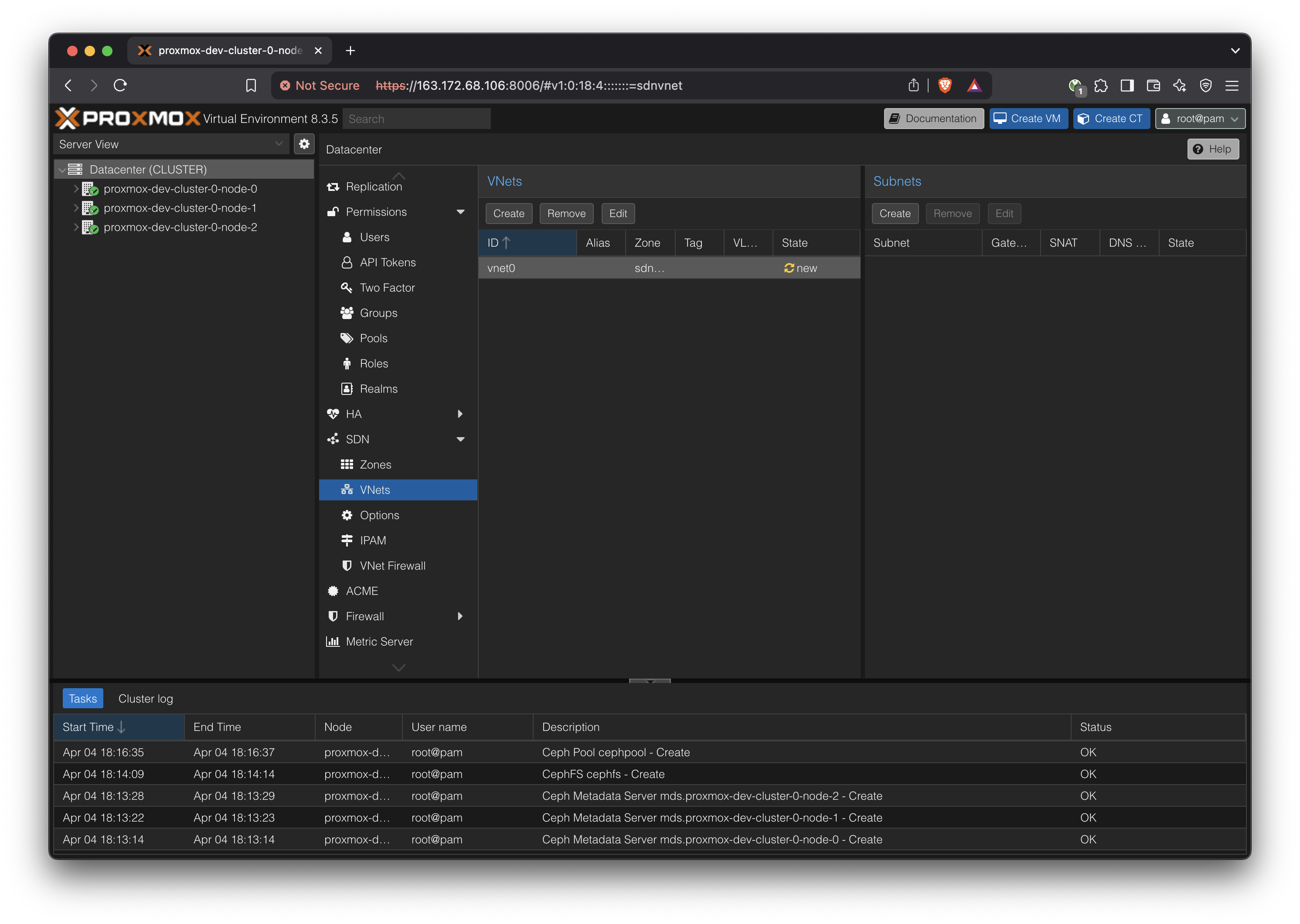Click Create in the Subnets panel

click(895, 214)
